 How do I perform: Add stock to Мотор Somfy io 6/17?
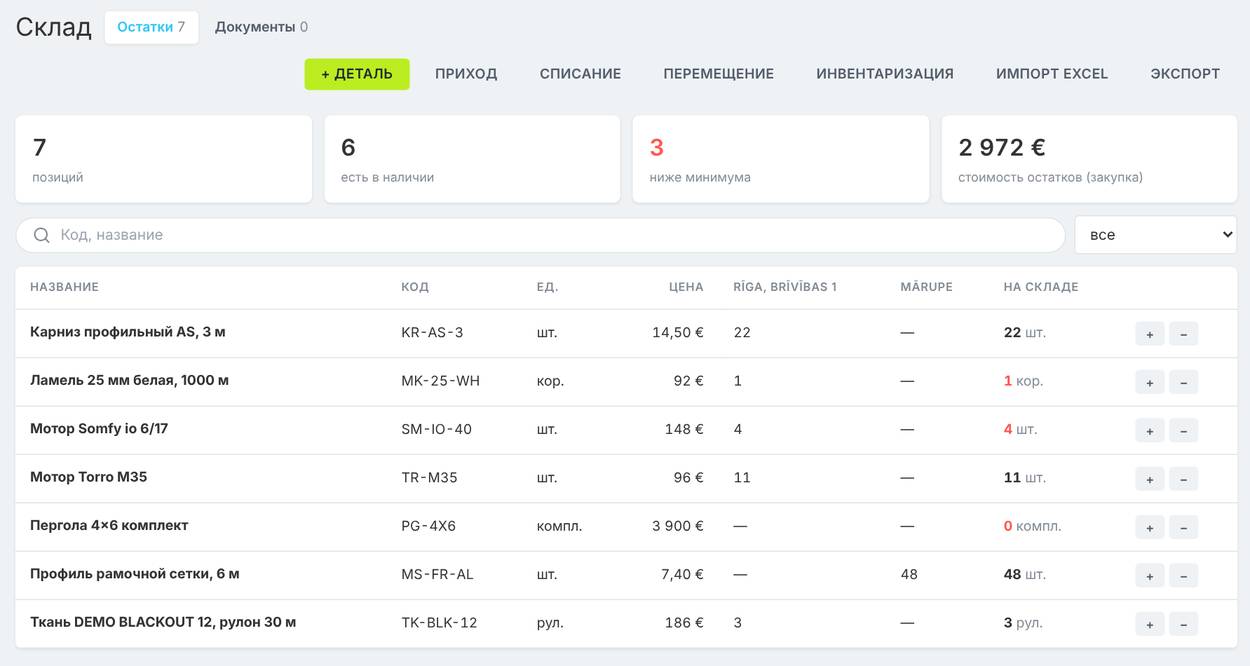[x=1150, y=430]
